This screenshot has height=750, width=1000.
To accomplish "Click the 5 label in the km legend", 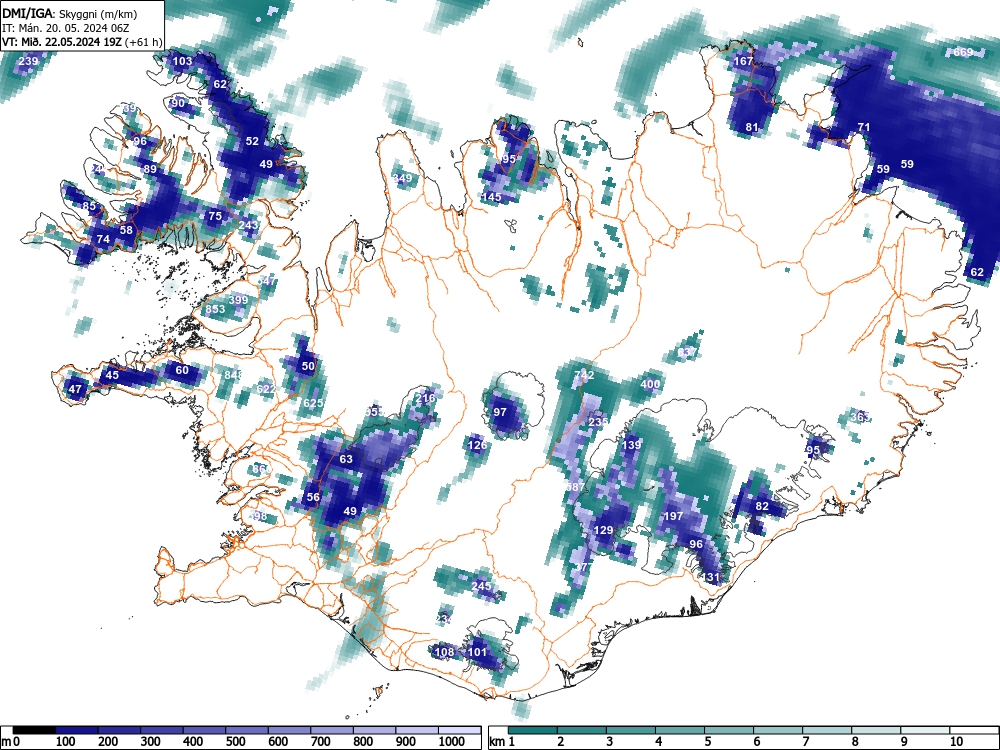I will tap(707, 742).
